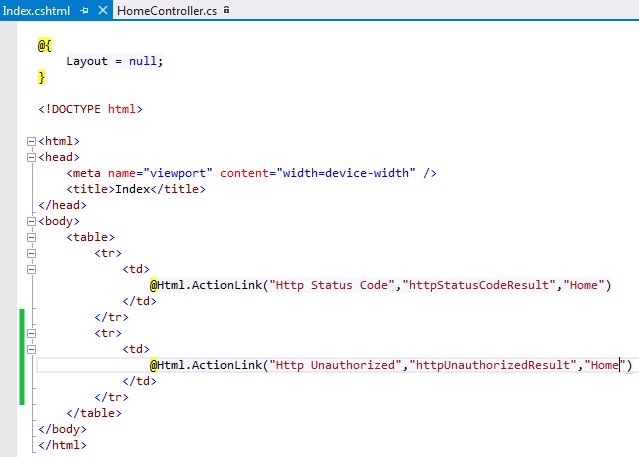Click the second @Html.ActionLink call
Screen dimensions: 639x457
click(x=391, y=365)
